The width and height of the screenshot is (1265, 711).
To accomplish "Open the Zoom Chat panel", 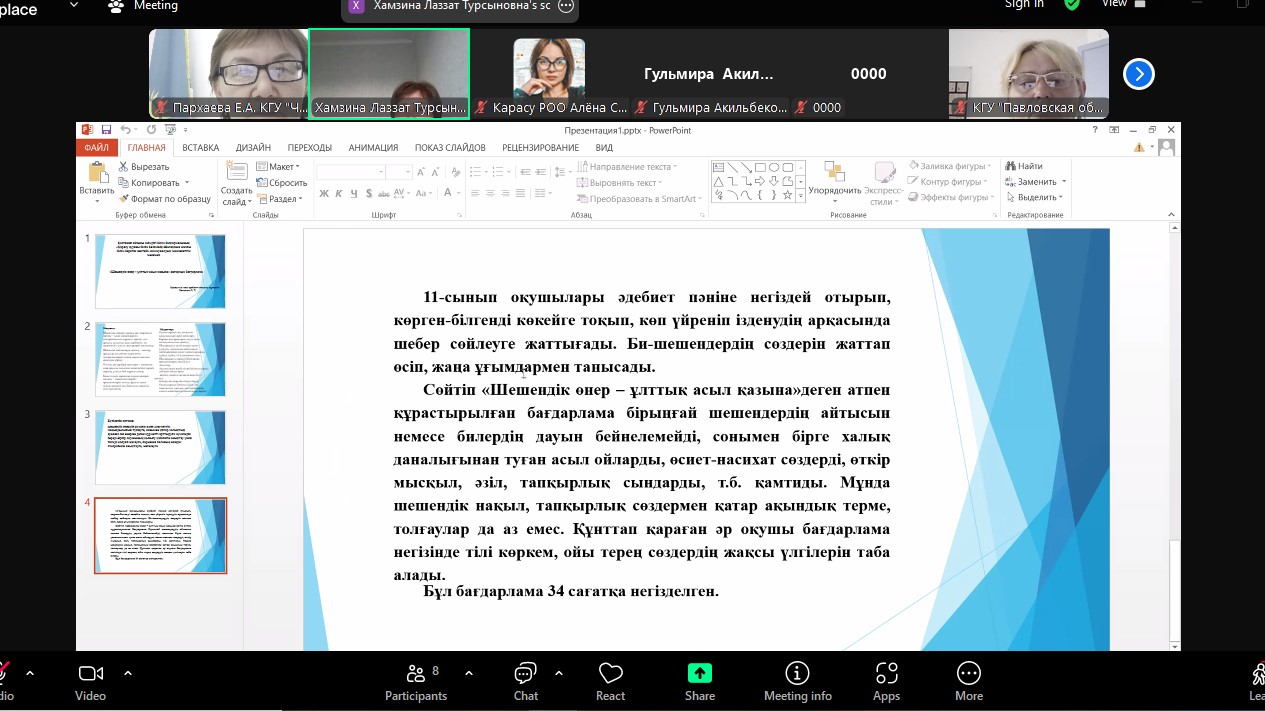I will tap(525, 680).
